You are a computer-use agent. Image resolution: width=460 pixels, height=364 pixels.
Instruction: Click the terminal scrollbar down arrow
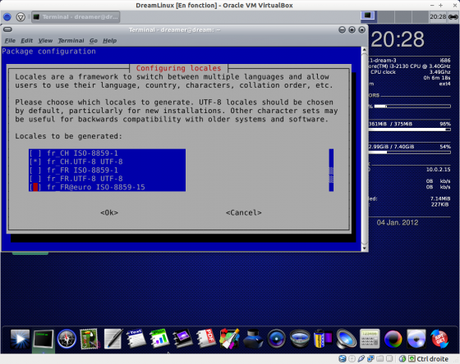(364, 248)
